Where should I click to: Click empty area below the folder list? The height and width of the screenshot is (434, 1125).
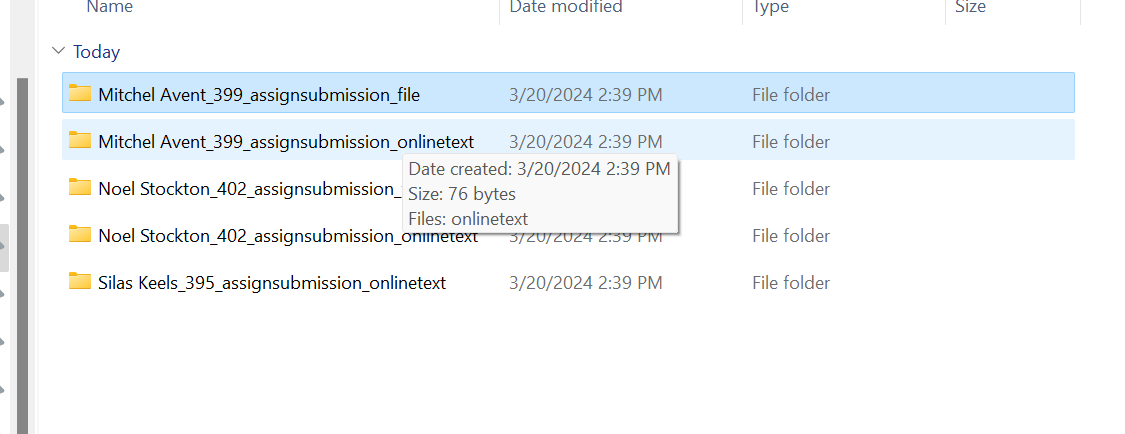click(560, 366)
